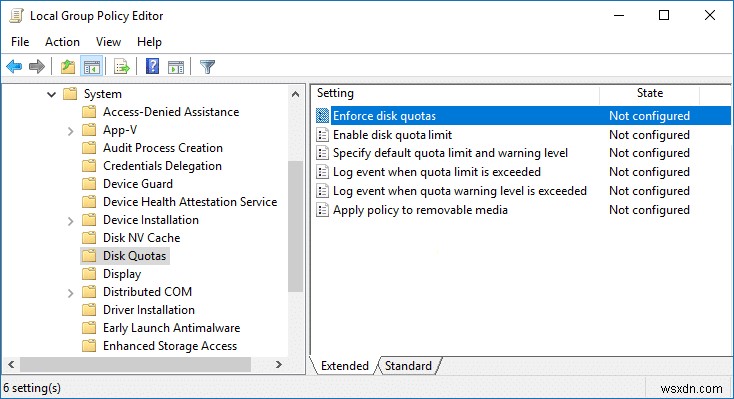The height and width of the screenshot is (399, 734).
Task: Click tree horizontal scrollbar left arrow
Action: pos(11,364)
